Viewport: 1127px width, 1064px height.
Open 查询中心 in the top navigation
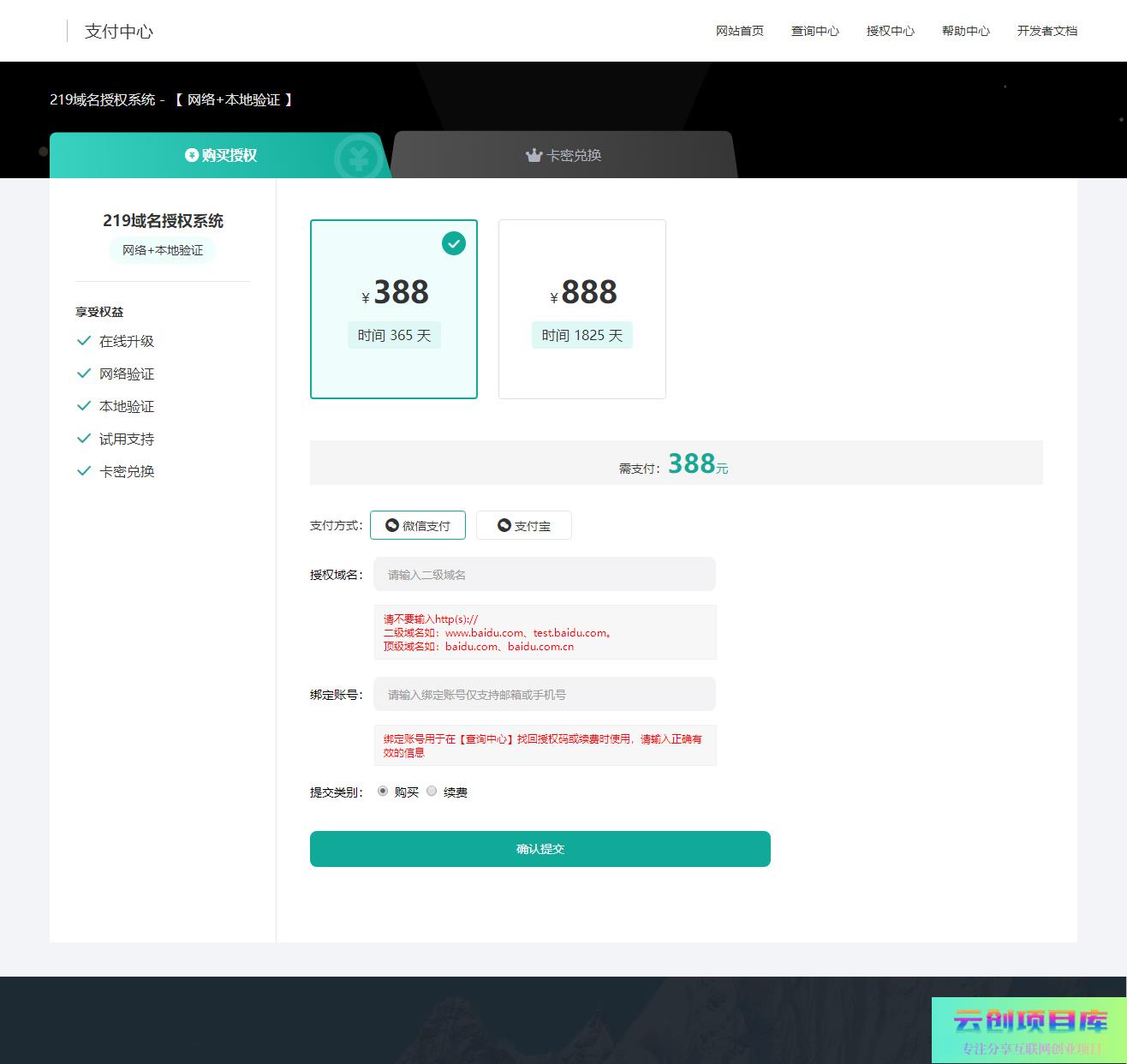tap(814, 31)
